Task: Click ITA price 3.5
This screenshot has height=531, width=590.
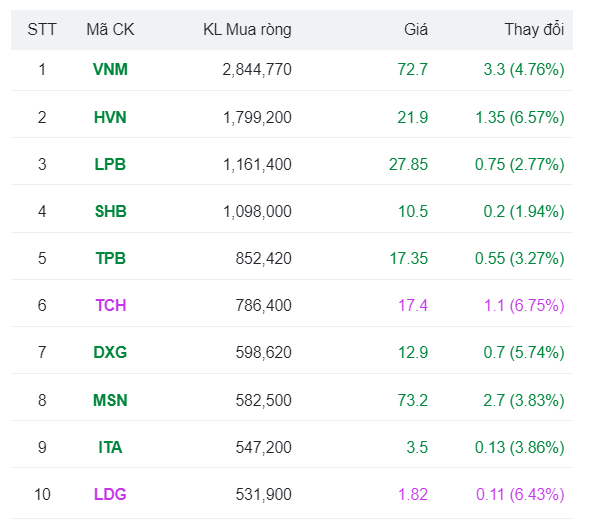Action: (x=417, y=447)
